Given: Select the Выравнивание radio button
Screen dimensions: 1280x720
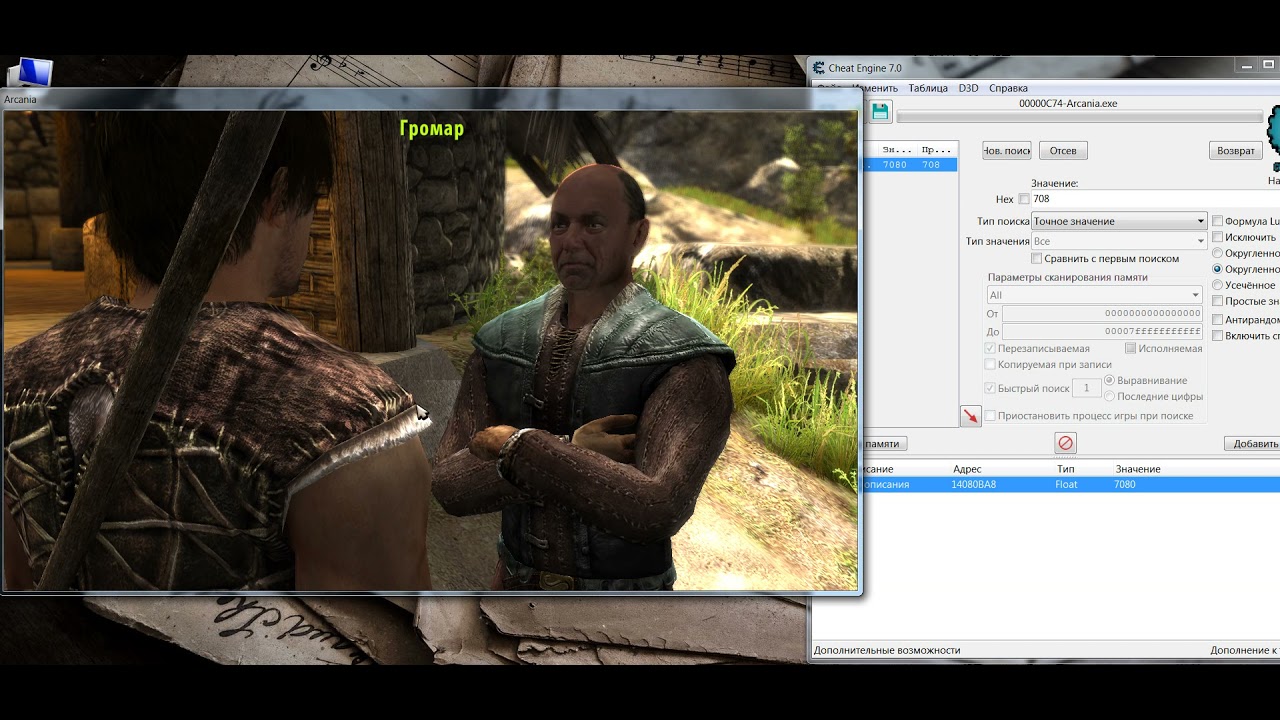Looking at the screenshot, I should pos(1109,380).
